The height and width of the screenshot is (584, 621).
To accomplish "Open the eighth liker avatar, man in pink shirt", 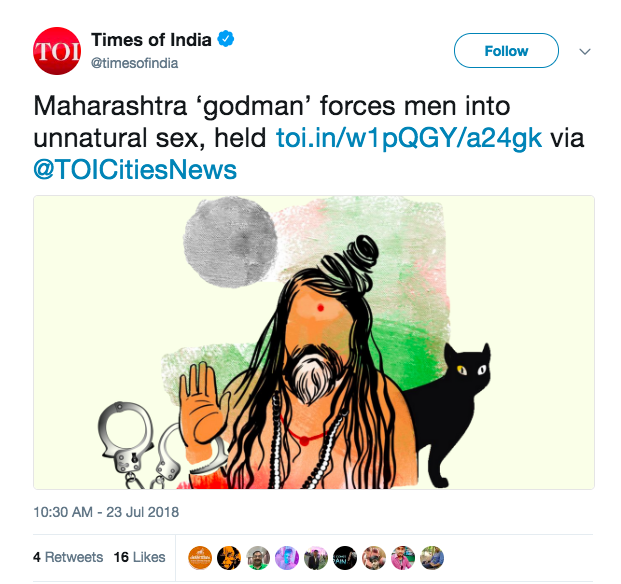I will point(403,557).
